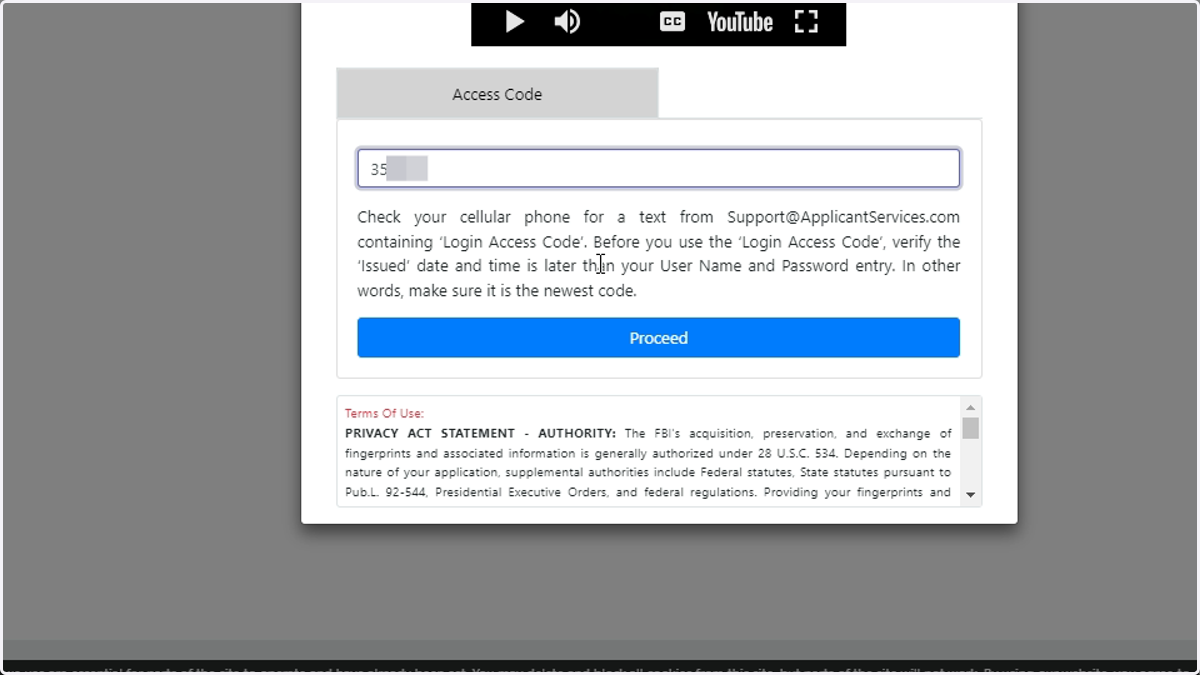Toggle closed captions CC icon
Image resolution: width=1200 pixels, height=675 pixels.
[x=673, y=22]
